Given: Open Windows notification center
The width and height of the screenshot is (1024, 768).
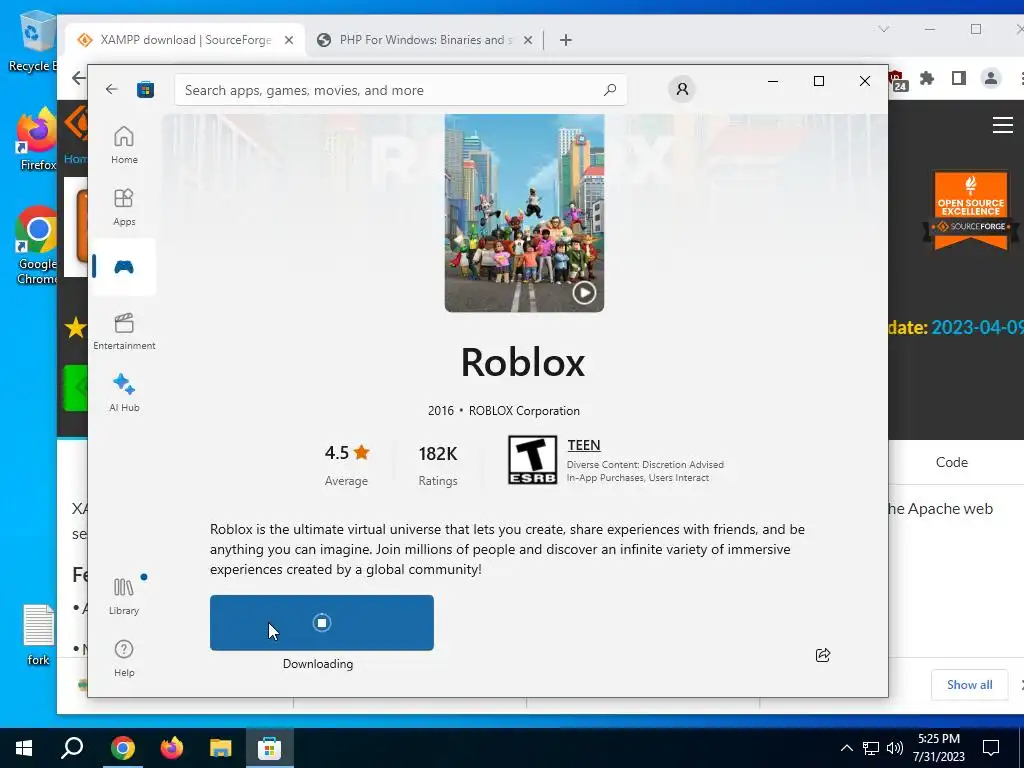Looking at the screenshot, I should pos(991,748).
